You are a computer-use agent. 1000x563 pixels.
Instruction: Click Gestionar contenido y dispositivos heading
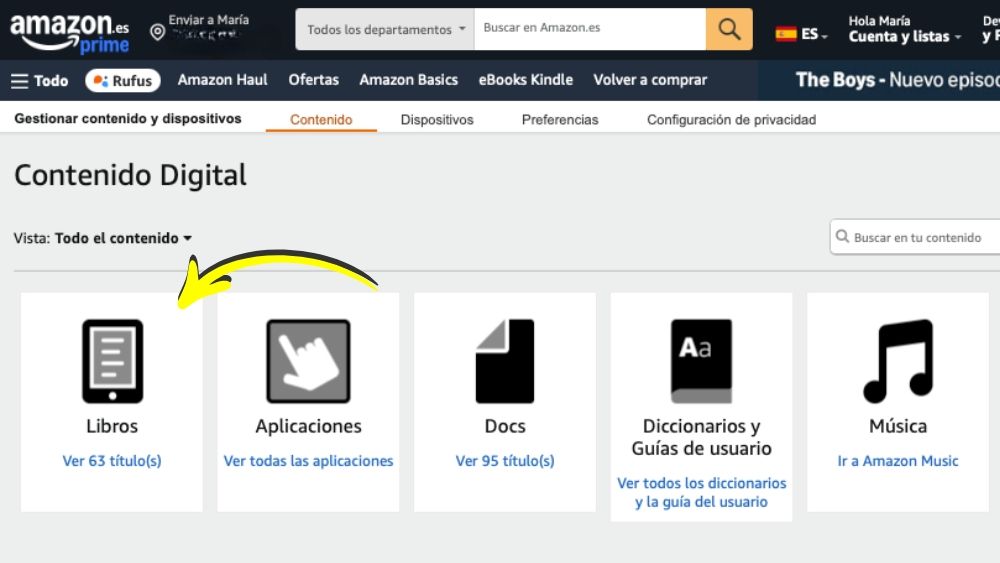[x=128, y=119]
